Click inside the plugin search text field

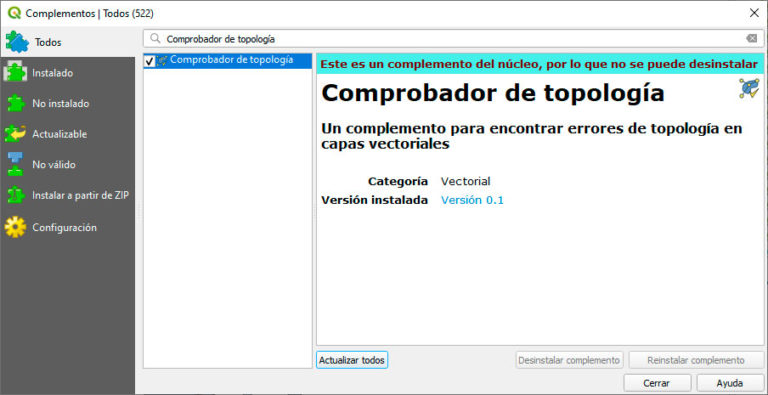pyautogui.click(x=453, y=39)
